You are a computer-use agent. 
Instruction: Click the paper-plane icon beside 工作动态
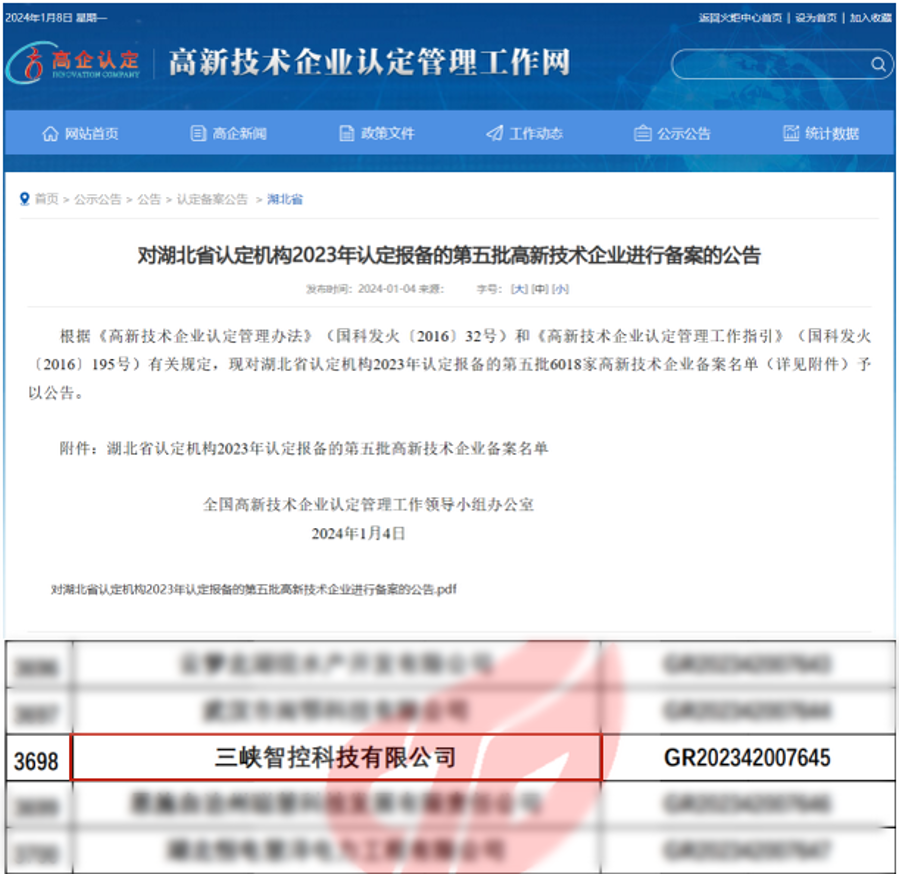492,133
